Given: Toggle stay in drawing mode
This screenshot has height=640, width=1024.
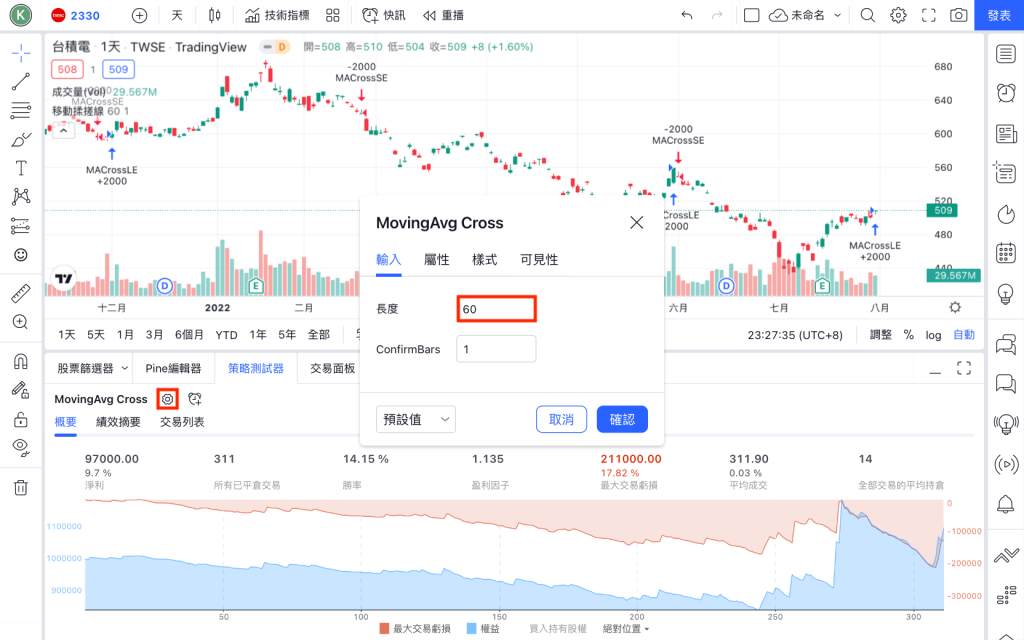Looking at the screenshot, I should 21,390.
